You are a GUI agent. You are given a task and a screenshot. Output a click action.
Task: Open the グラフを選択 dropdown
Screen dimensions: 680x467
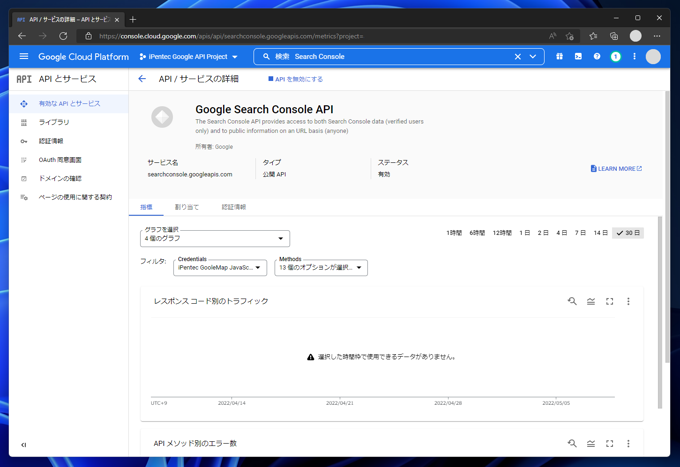point(215,238)
